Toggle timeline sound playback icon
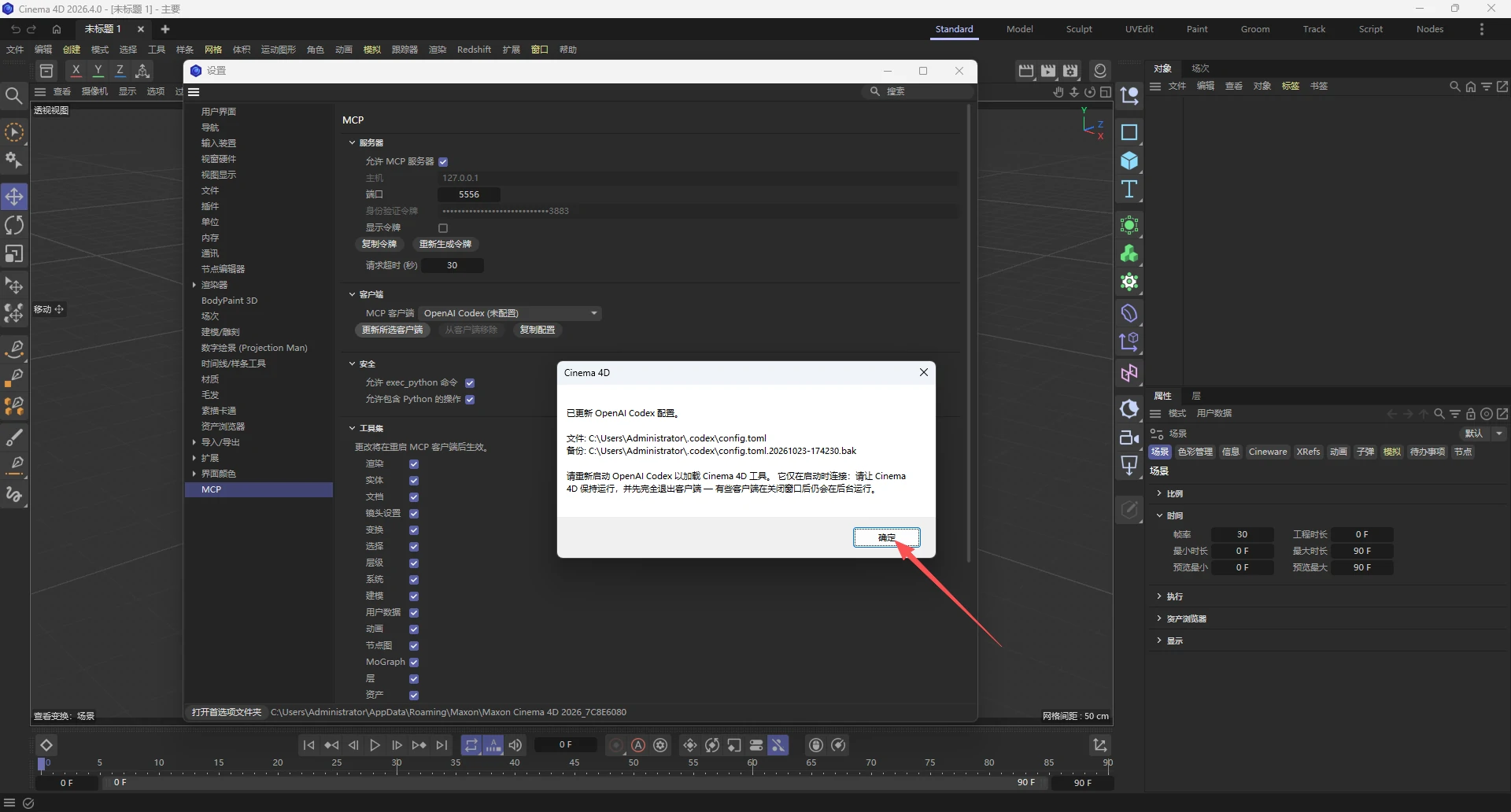Screen dimensions: 1511x812 coord(515,745)
